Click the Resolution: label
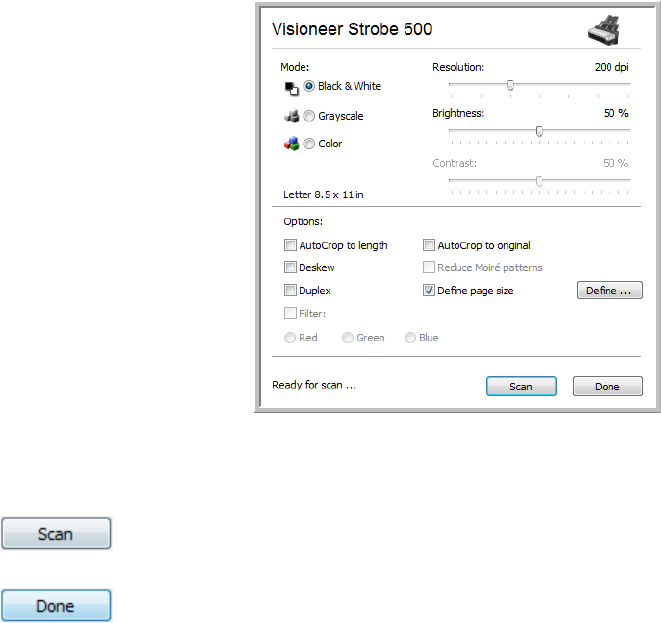 (x=458, y=67)
